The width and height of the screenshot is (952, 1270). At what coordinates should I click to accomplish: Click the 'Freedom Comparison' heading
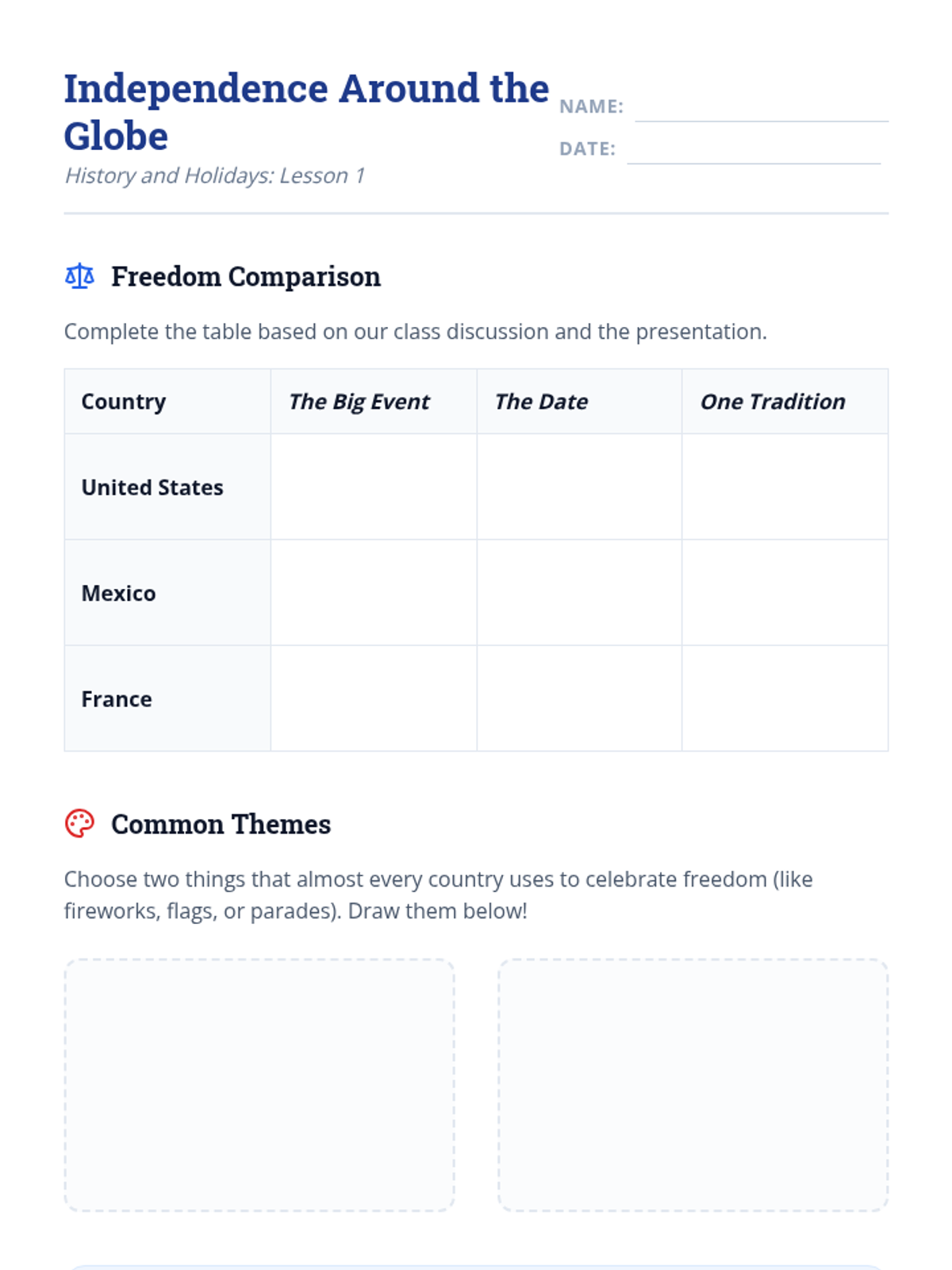coord(246,276)
